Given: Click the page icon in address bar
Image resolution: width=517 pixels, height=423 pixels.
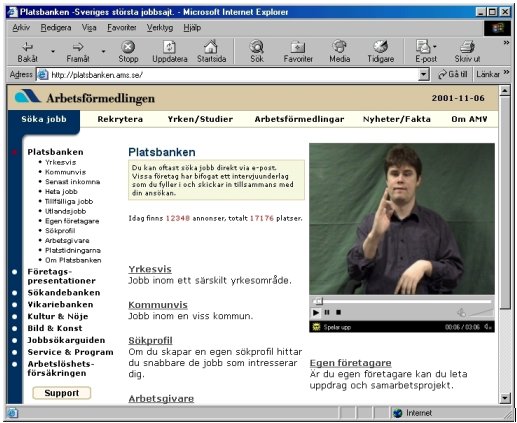Looking at the screenshot, I should [x=42, y=75].
